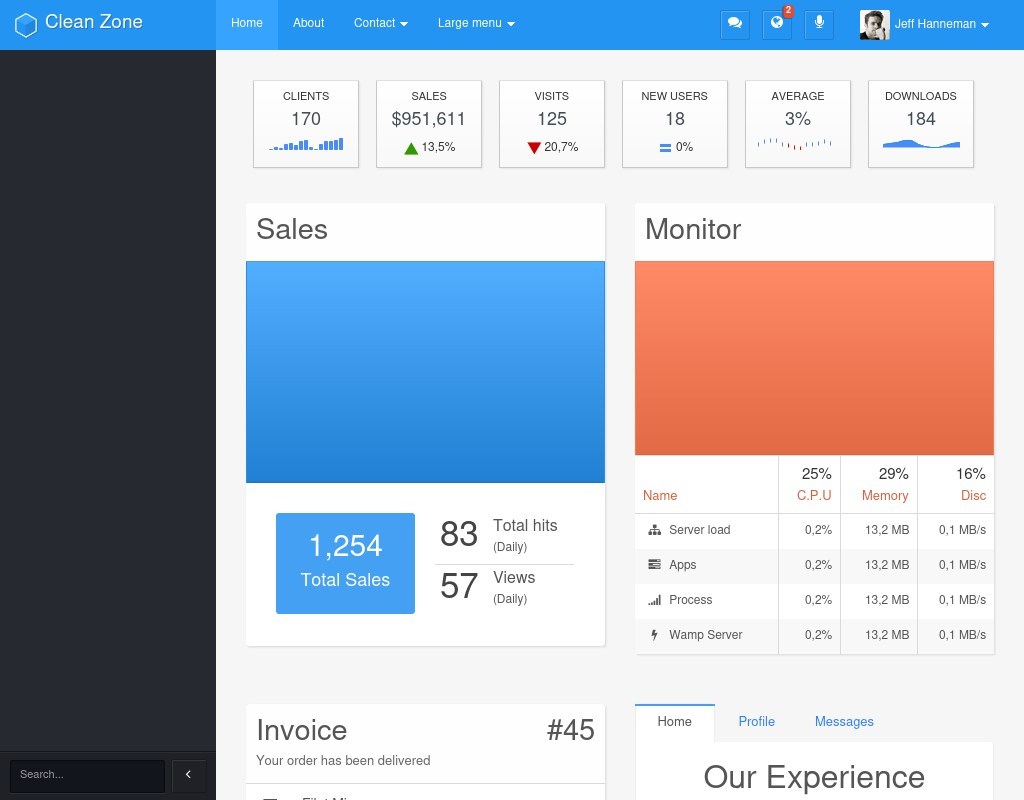This screenshot has width=1024, height=800.
Task: Open the chat messages icon in navbar
Action: [735, 24]
